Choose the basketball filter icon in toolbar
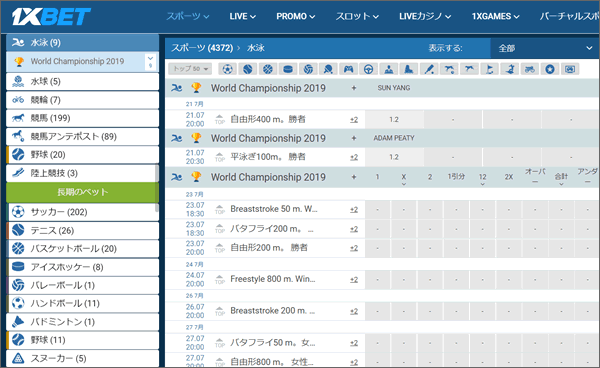The width and height of the screenshot is (600, 368). click(x=268, y=69)
